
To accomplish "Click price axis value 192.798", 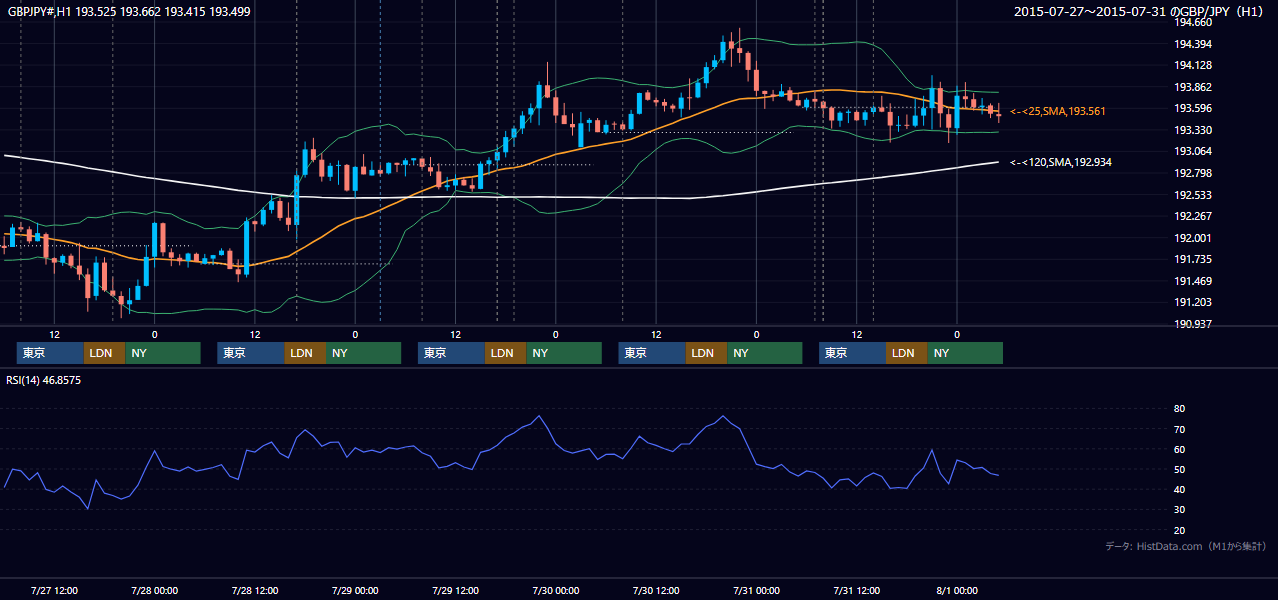I will point(1193,173).
